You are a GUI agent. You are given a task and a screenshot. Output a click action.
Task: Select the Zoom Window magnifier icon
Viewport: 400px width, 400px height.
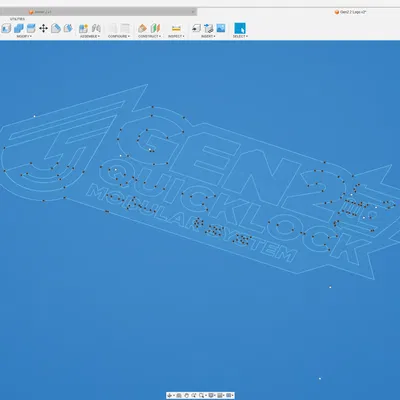[201, 395]
